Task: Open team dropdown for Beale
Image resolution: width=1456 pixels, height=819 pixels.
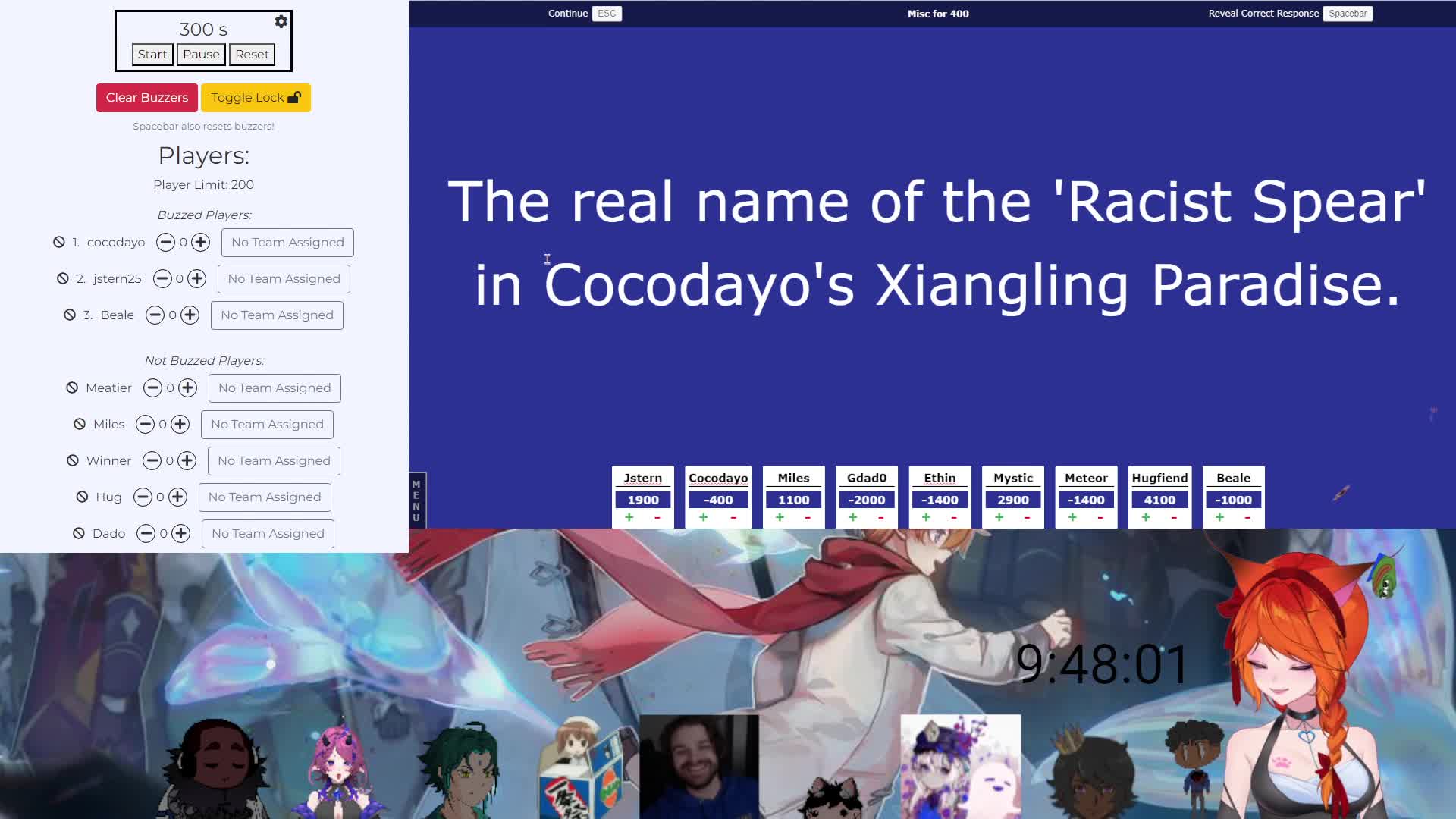Action: (277, 315)
